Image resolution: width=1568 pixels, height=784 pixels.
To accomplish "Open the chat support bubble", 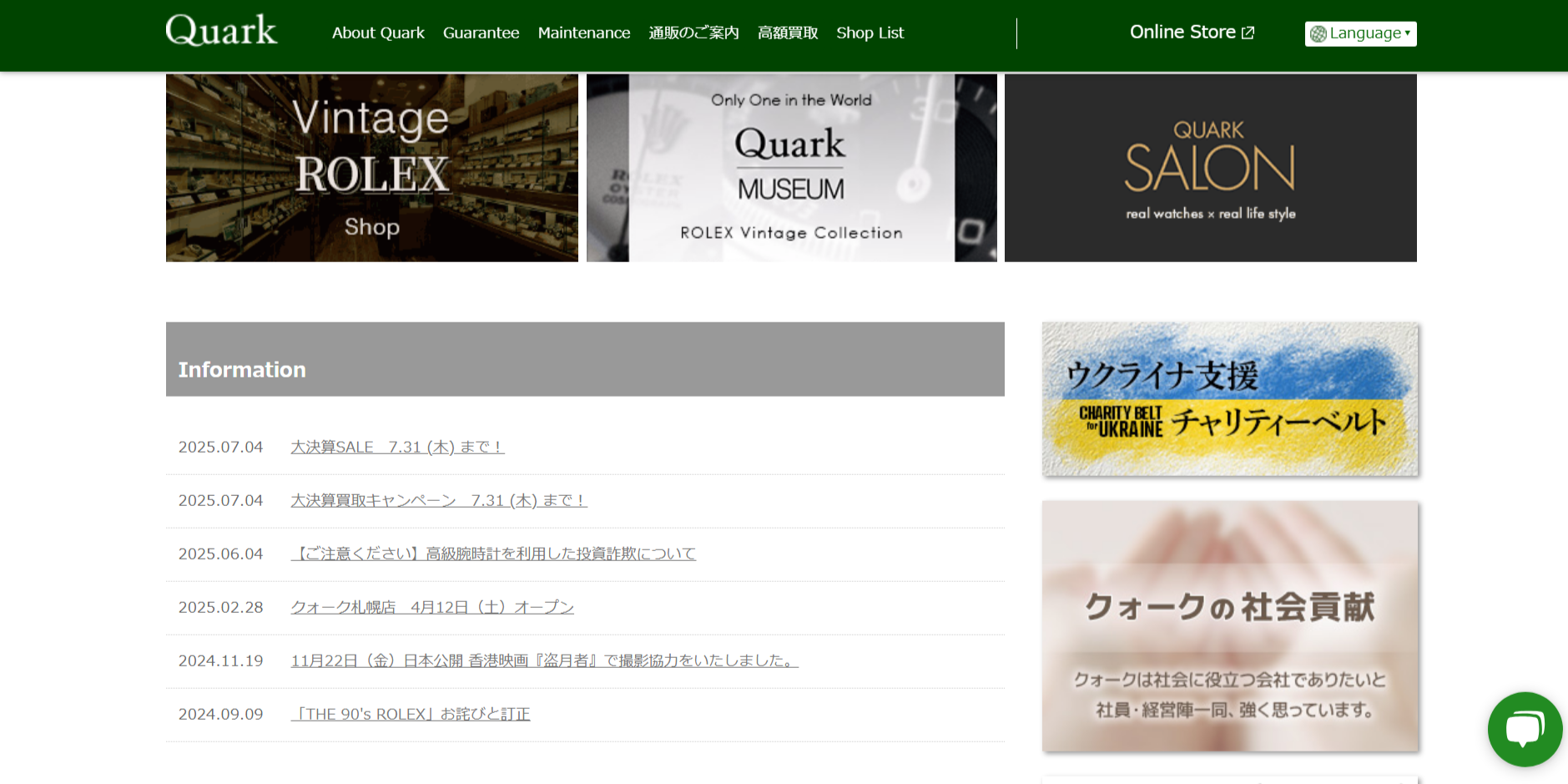I will coord(1525,729).
